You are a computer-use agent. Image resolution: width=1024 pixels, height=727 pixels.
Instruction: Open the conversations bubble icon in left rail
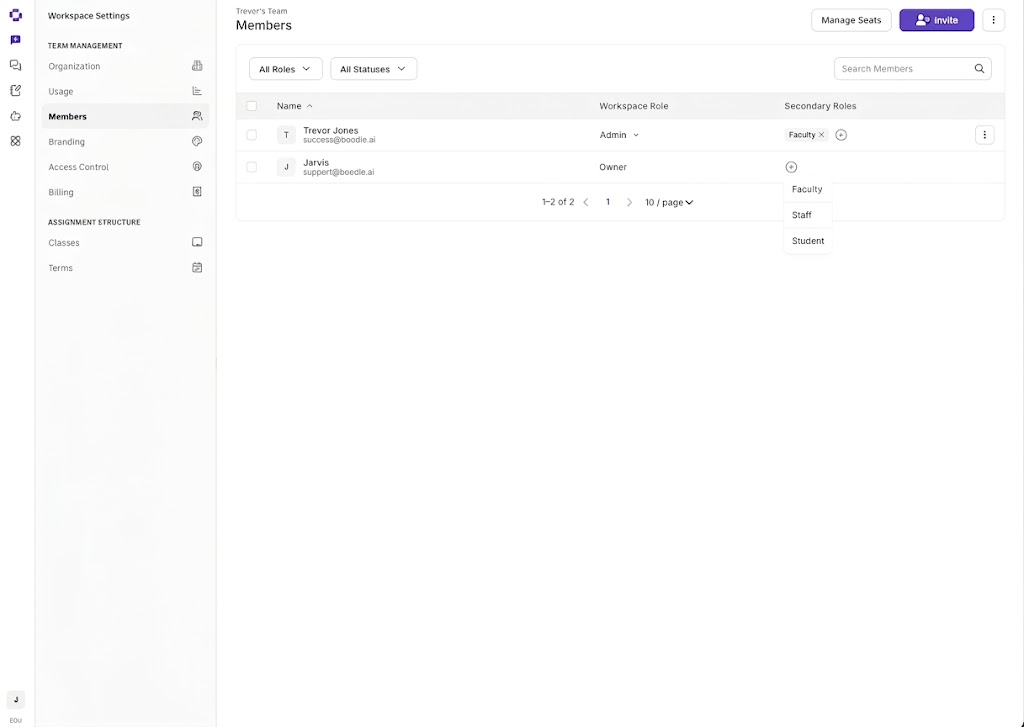coord(16,65)
